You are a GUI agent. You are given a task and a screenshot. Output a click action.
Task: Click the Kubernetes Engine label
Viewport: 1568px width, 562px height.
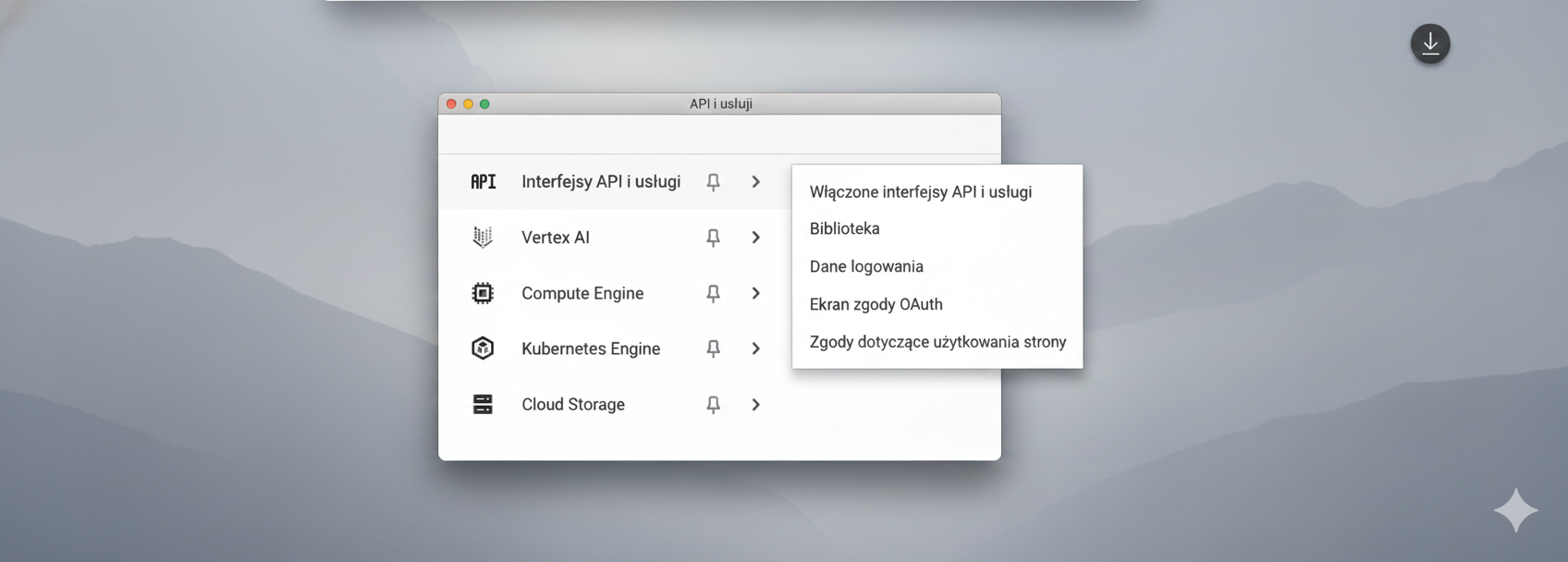point(591,348)
